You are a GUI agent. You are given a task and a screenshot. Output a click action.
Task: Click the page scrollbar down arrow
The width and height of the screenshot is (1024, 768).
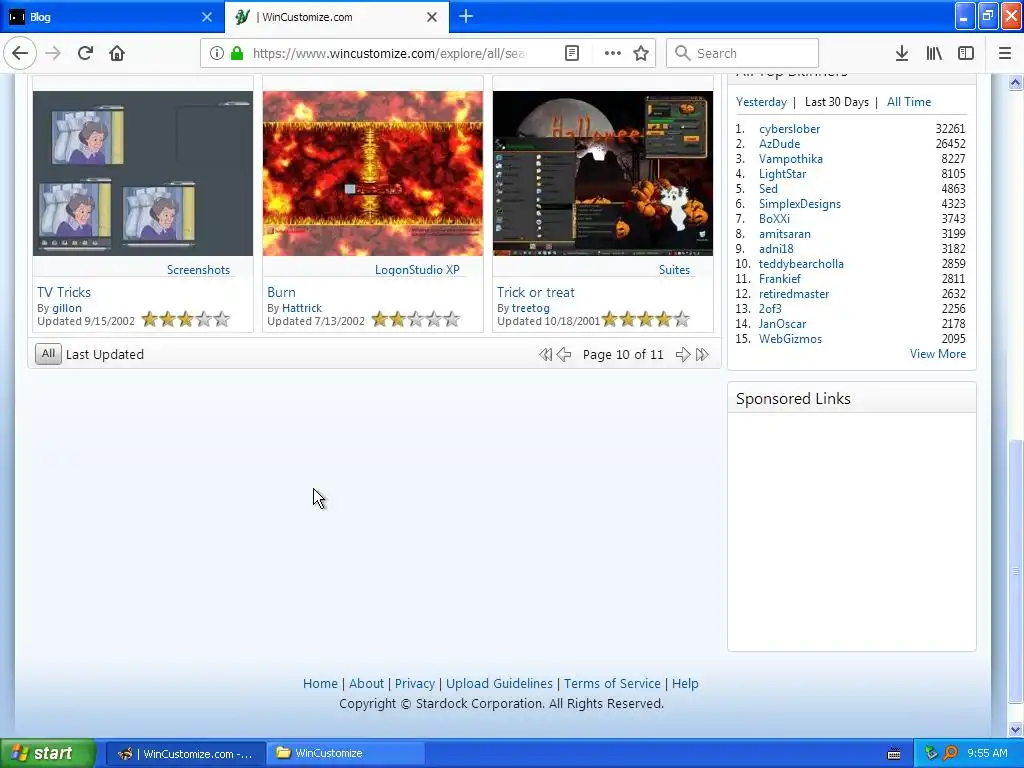point(1016,729)
